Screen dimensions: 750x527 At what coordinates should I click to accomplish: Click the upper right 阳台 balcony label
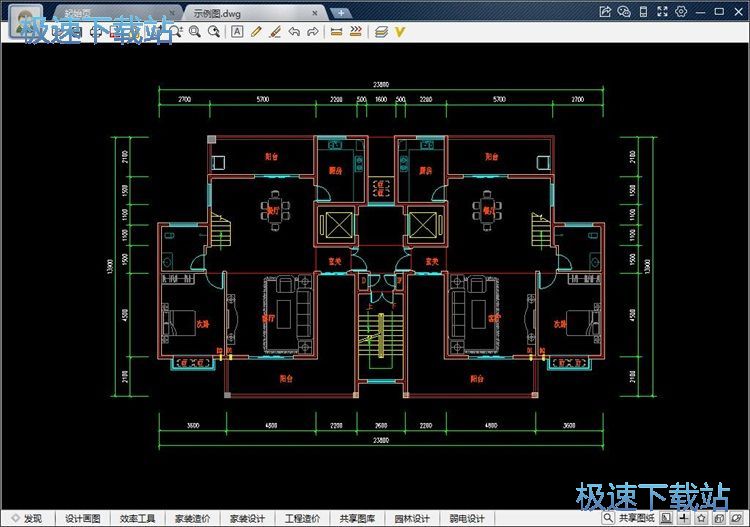[x=491, y=156]
